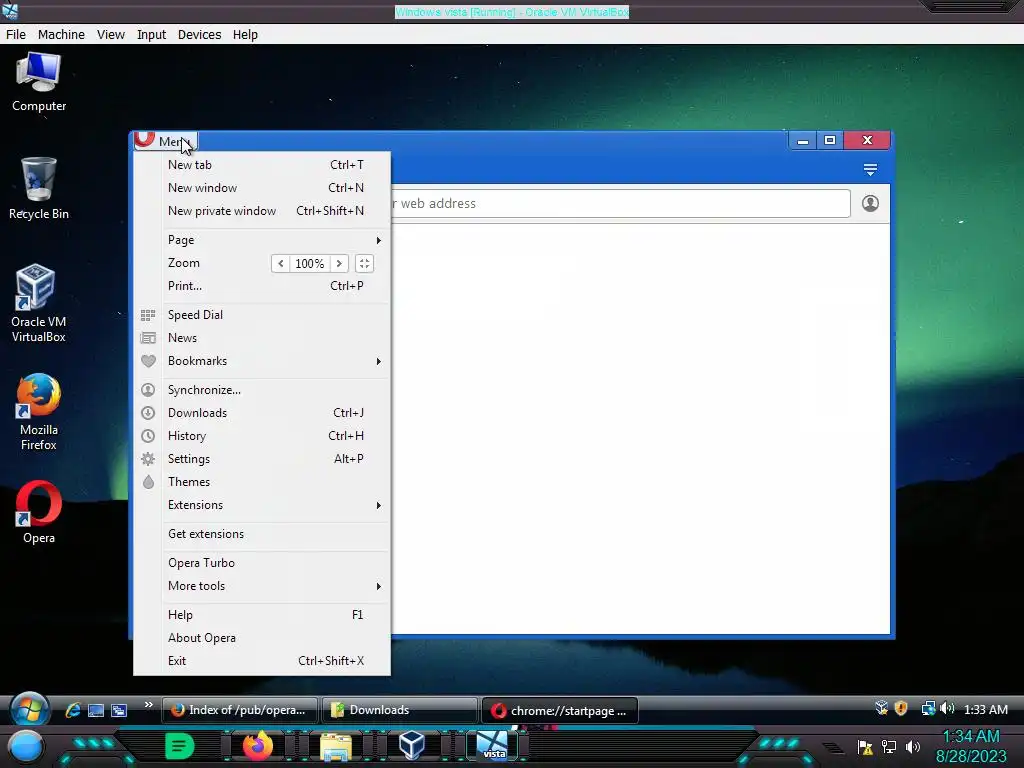Switch to Index of /pub/opera taskbar button
The width and height of the screenshot is (1024, 768).
click(x=240, y=710)
